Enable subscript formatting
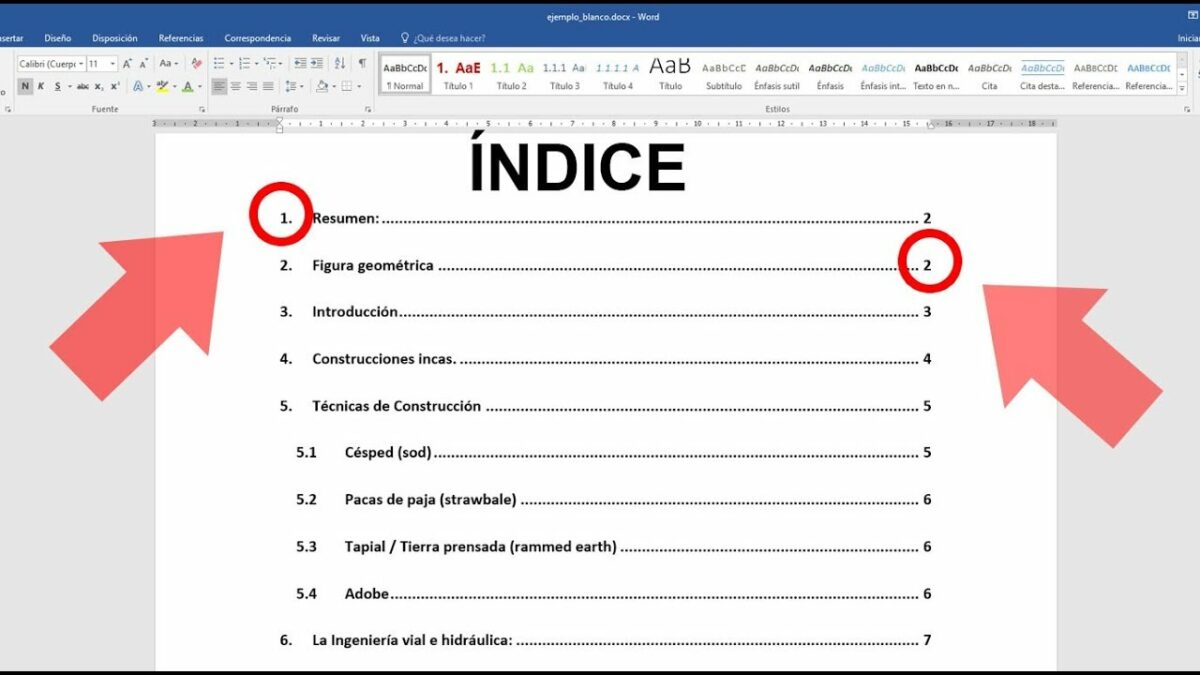This screenshot has height=675, width=1200. (x=99, y=85)
